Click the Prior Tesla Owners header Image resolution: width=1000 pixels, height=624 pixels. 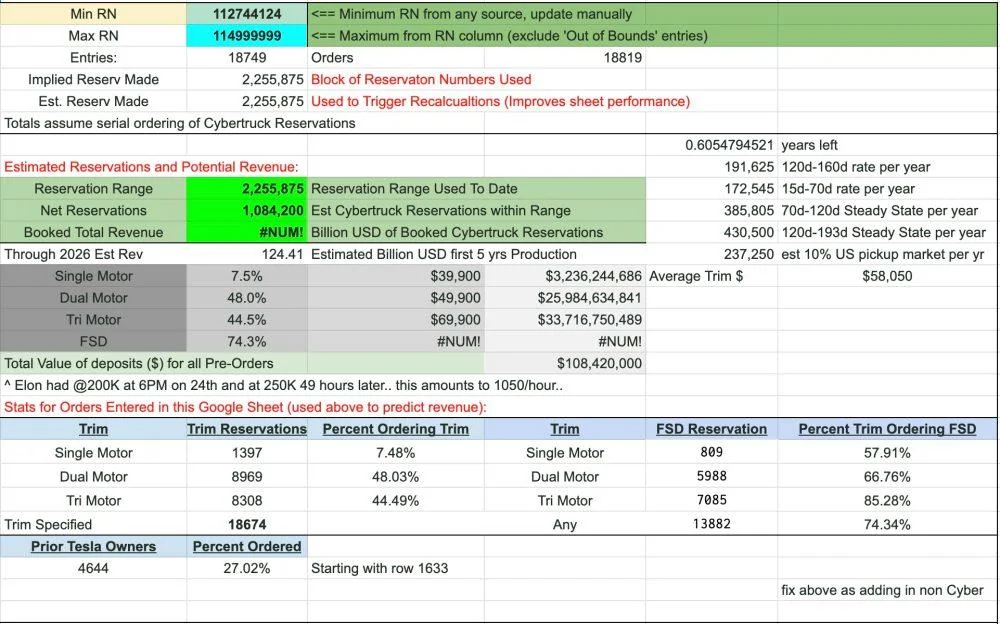pyautogui.click(x=93, y=547)
